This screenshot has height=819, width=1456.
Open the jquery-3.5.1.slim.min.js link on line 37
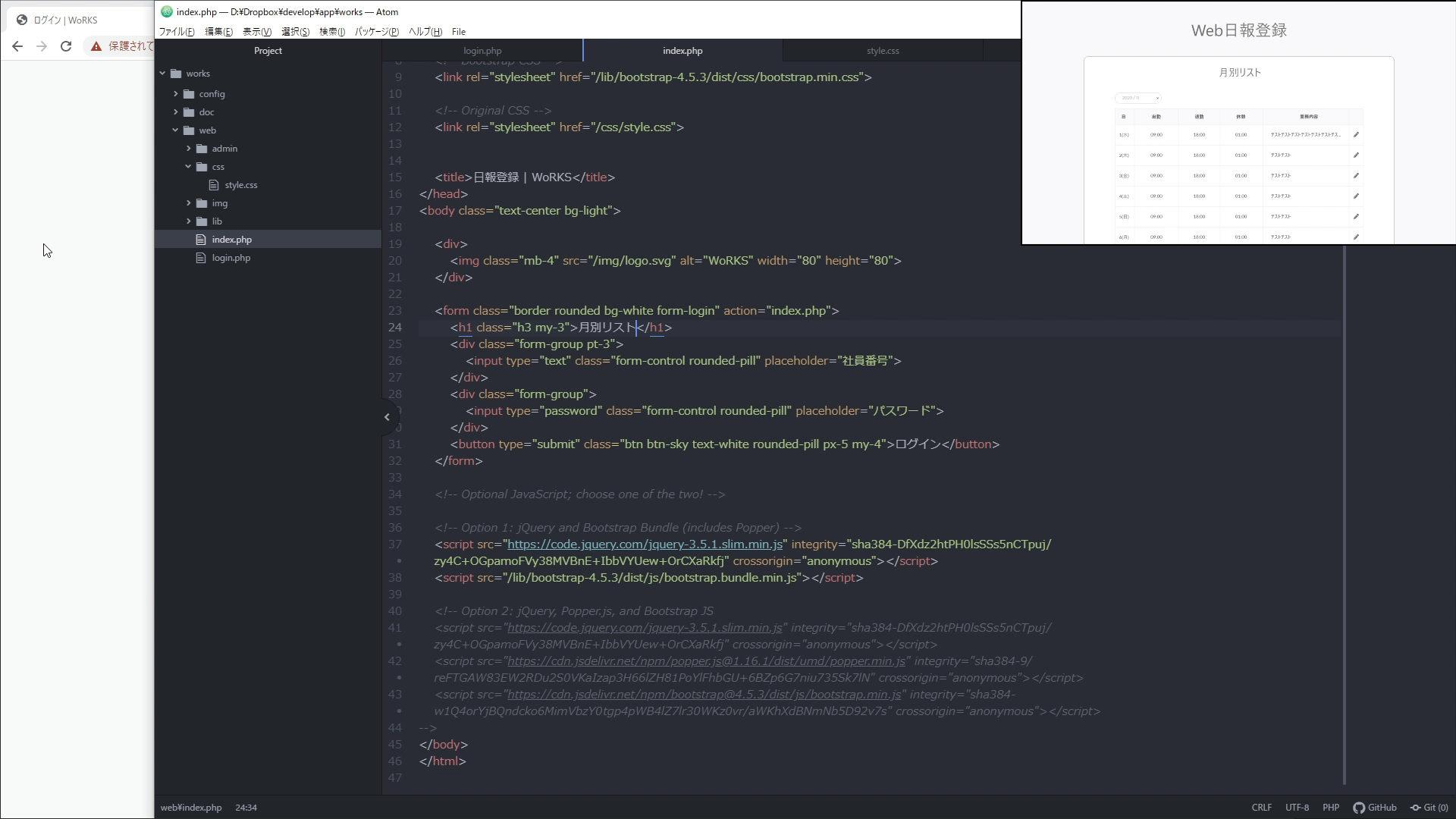point(645,544)
